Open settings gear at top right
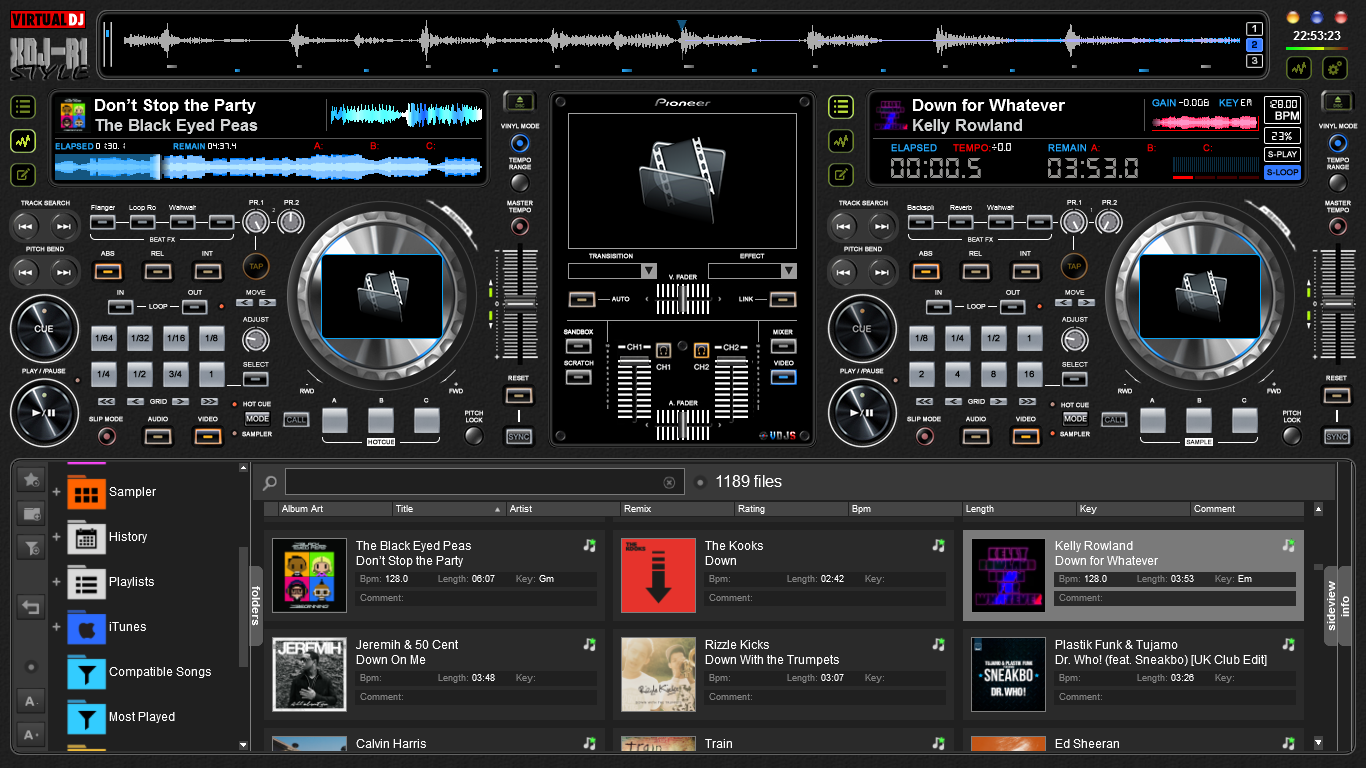Viewport: 1366px width, 768px height. 1335,68
